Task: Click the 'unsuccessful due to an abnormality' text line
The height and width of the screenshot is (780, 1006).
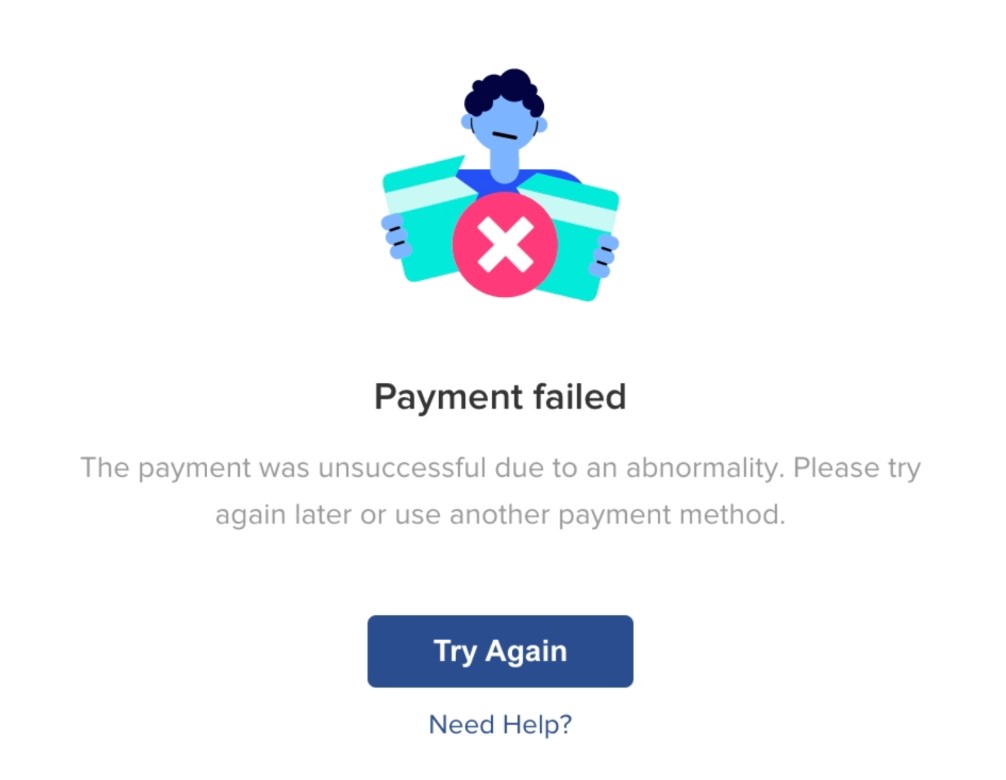Action: (x=552, y=468)
